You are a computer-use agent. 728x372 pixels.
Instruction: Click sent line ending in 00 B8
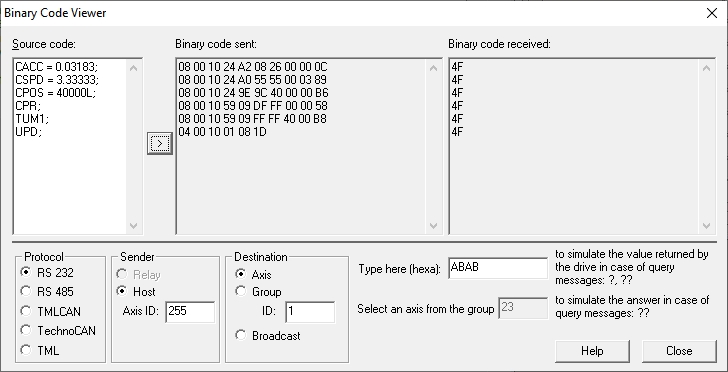pyautogui.click(x=253, y=119)
